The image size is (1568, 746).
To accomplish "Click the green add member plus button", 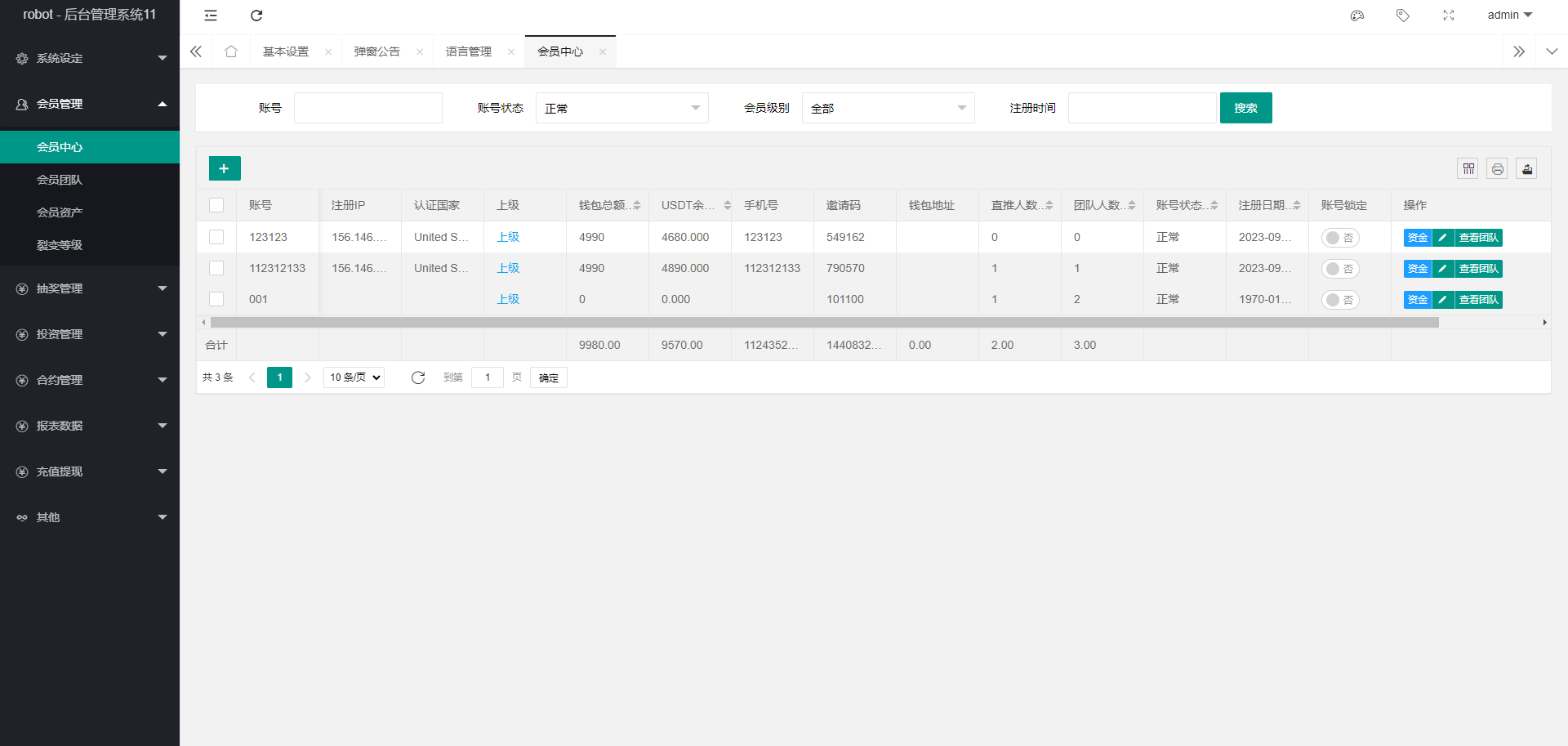I will 225,168.
